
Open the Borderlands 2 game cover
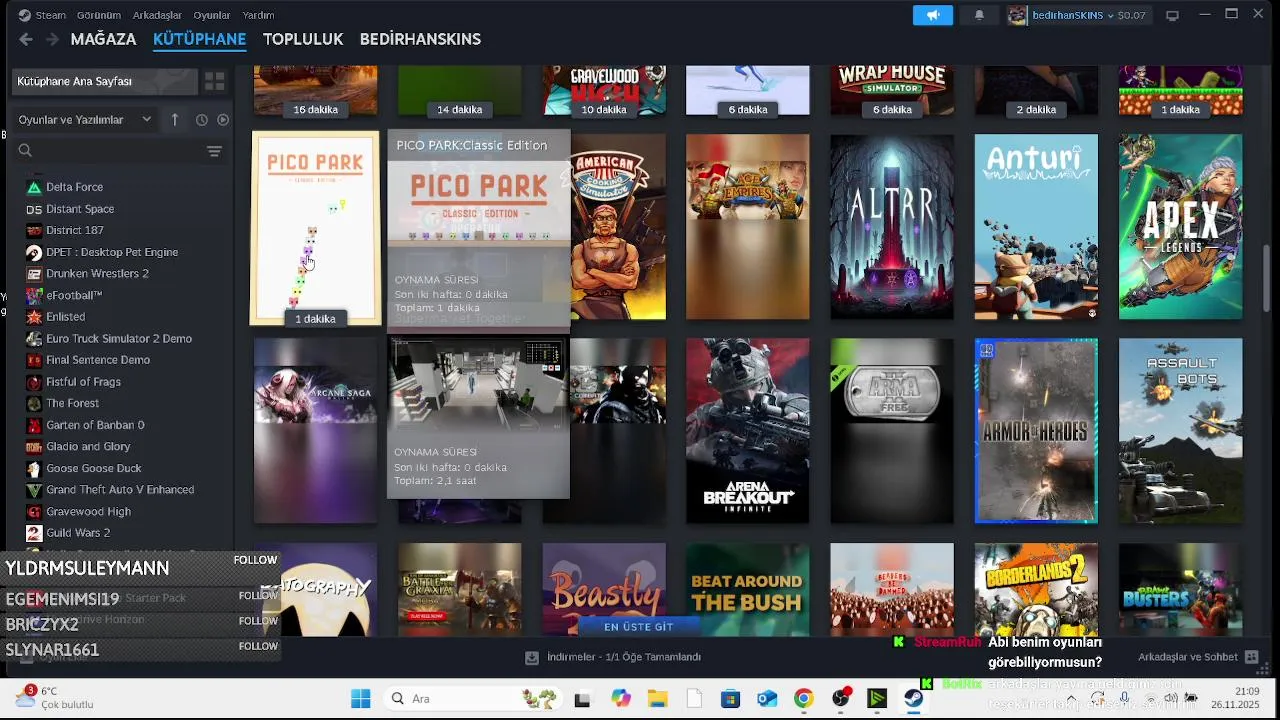[x=1036, y=590]
